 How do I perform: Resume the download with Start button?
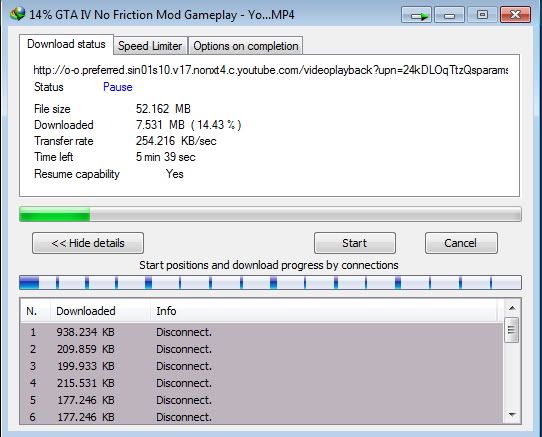pos(355,243)
